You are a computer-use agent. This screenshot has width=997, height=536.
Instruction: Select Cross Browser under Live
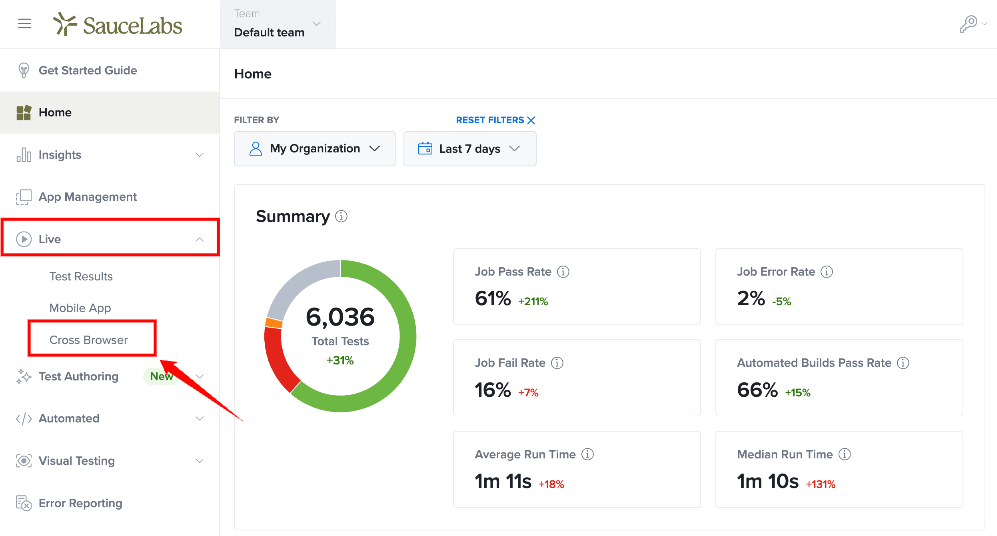(89, 340)
